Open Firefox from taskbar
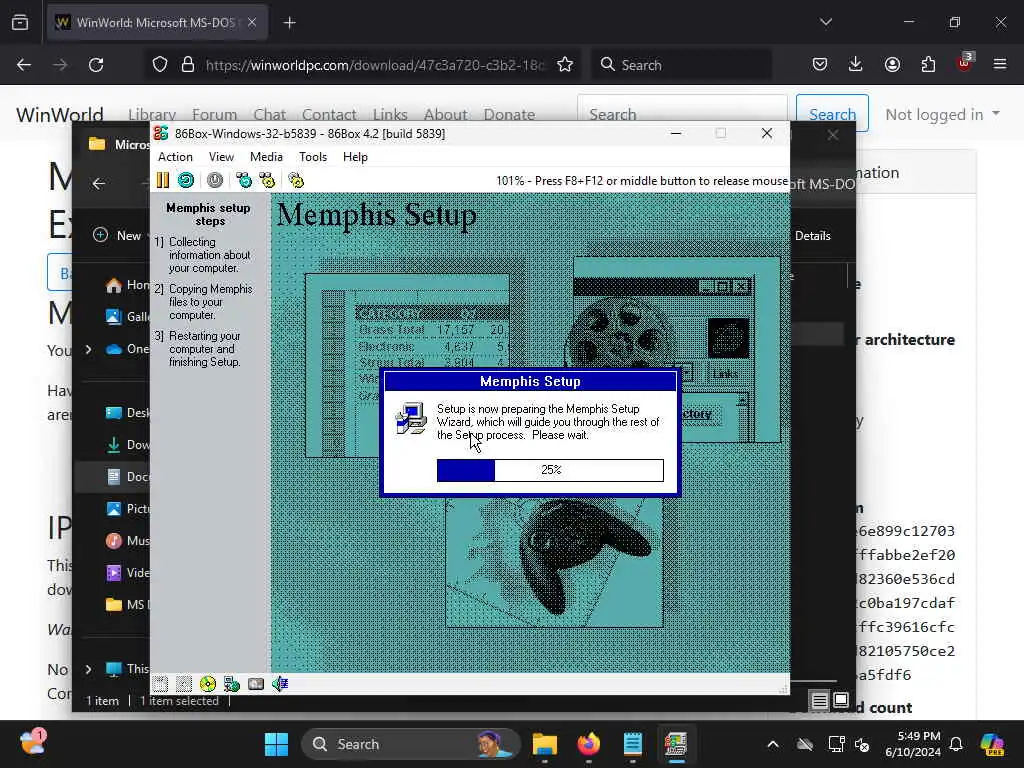The width and height of the screenshot is (1024, 768). coord(589,744)
